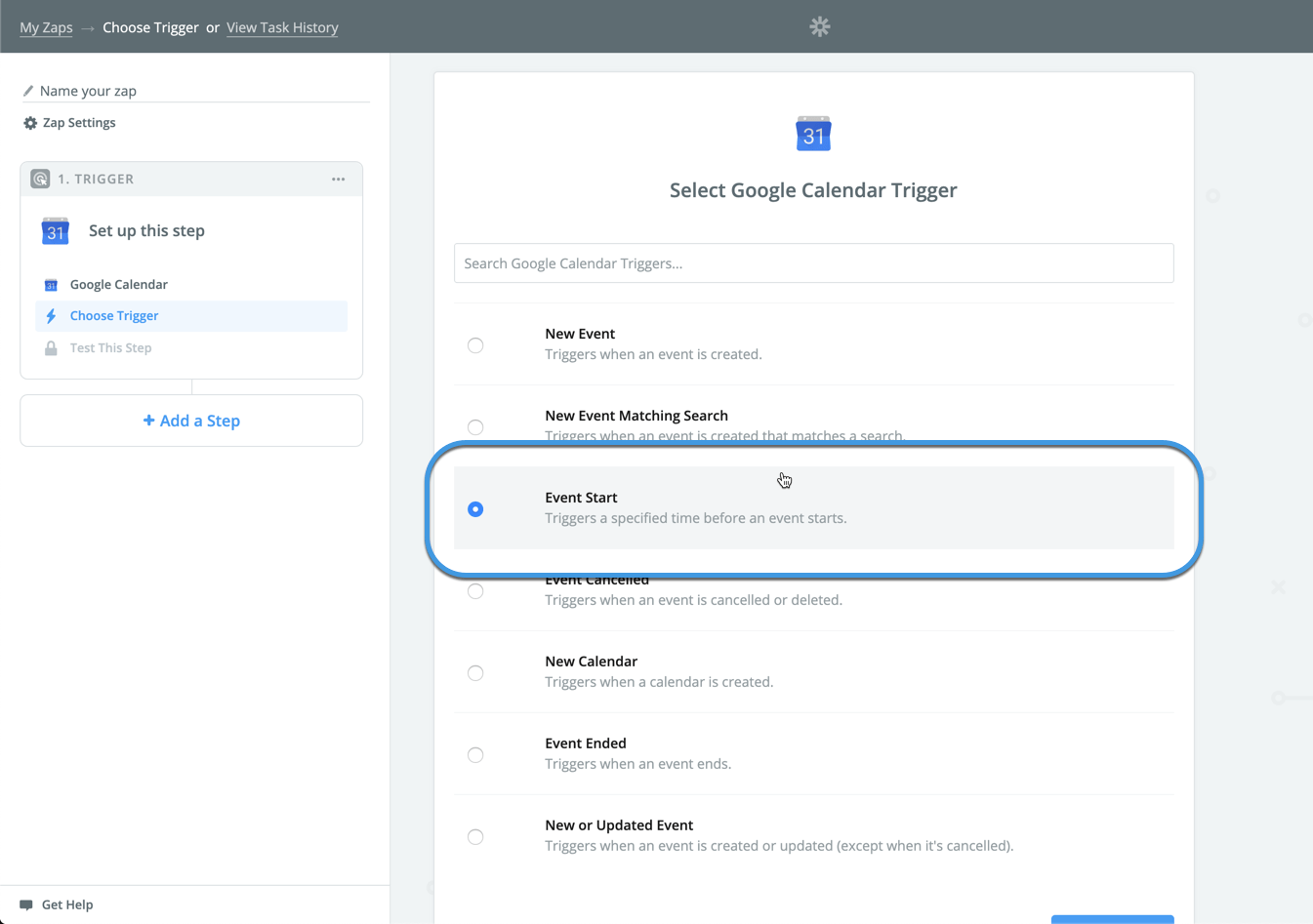This screenshot has width=1313, height=924.
Task: Click the Zap Settings gear icon
Action: (30, 123)
